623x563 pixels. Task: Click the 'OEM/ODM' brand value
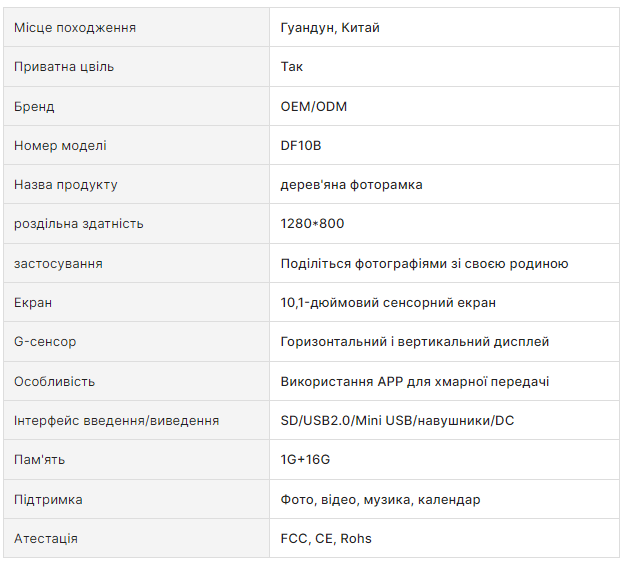(314, 106)
